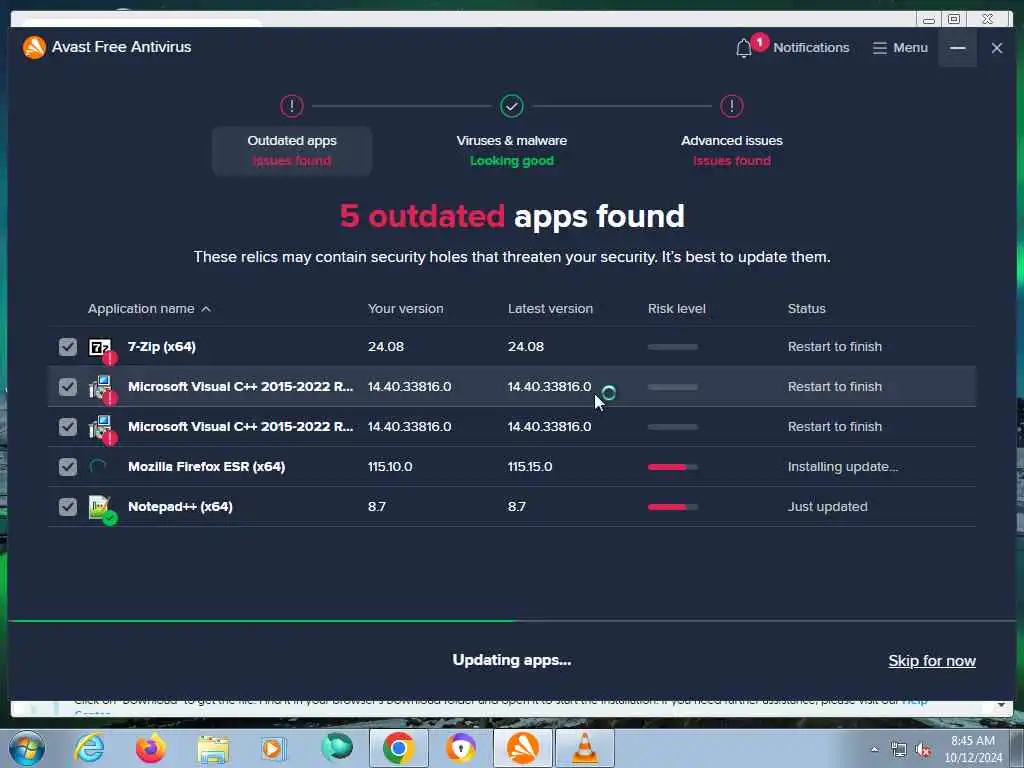Click the Updating apps... label
This screenshot has width=1024, height=768.
tap(511, 660)
